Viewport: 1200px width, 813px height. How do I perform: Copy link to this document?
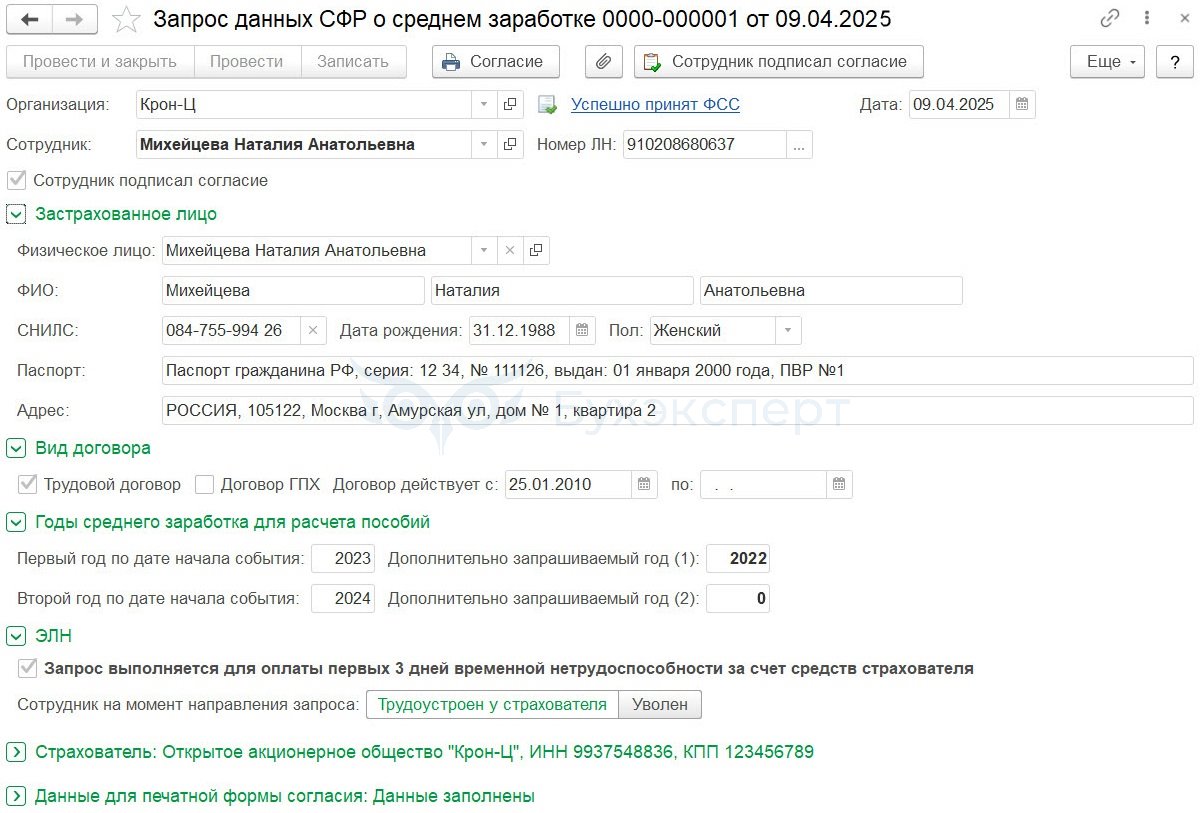(x=1109, y=19)
